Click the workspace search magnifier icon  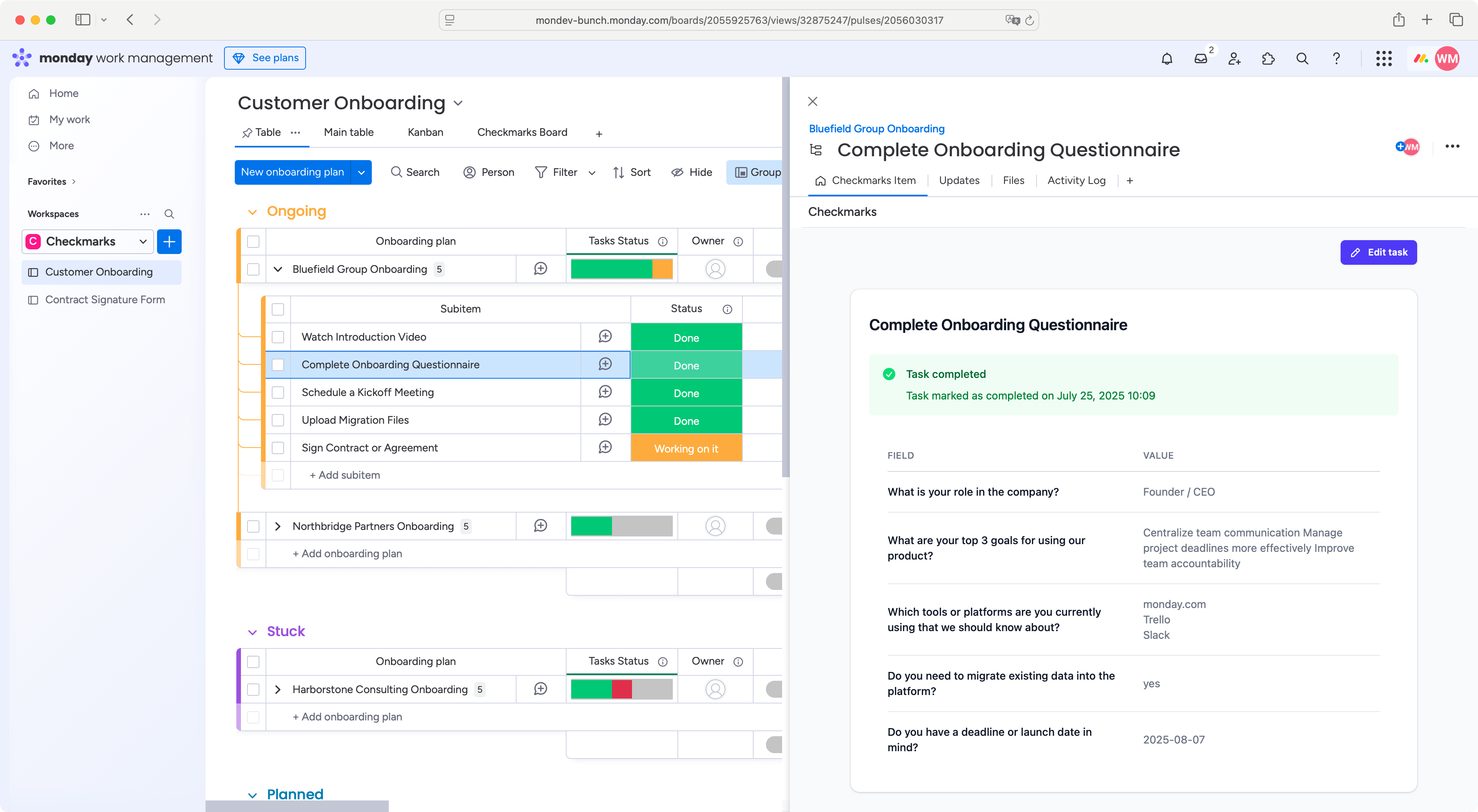tap(169, 214)
